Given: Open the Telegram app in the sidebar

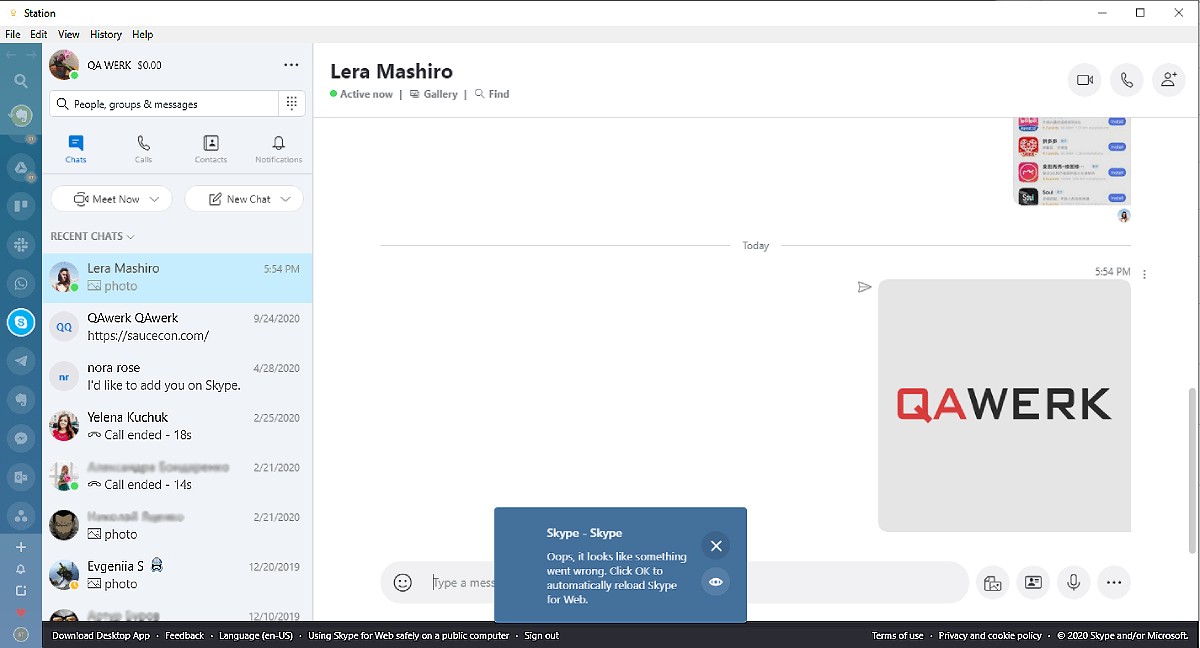Looking at the screenshot, I should click(21, 360).
